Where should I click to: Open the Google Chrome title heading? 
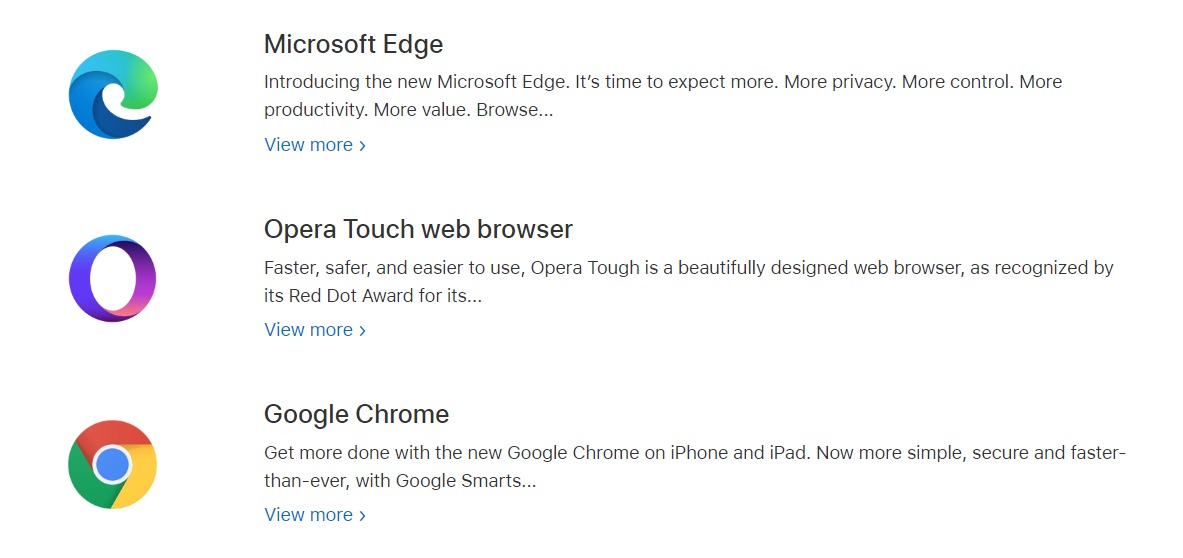(356, 415)
